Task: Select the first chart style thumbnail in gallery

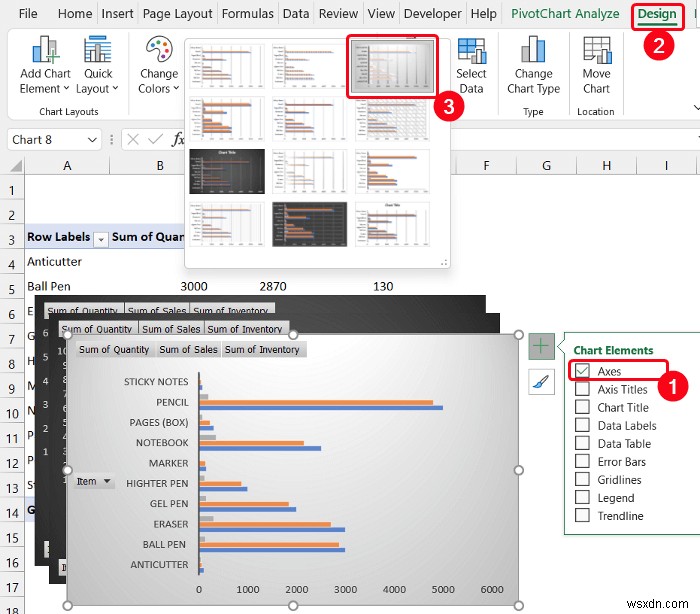Action: 227,66
